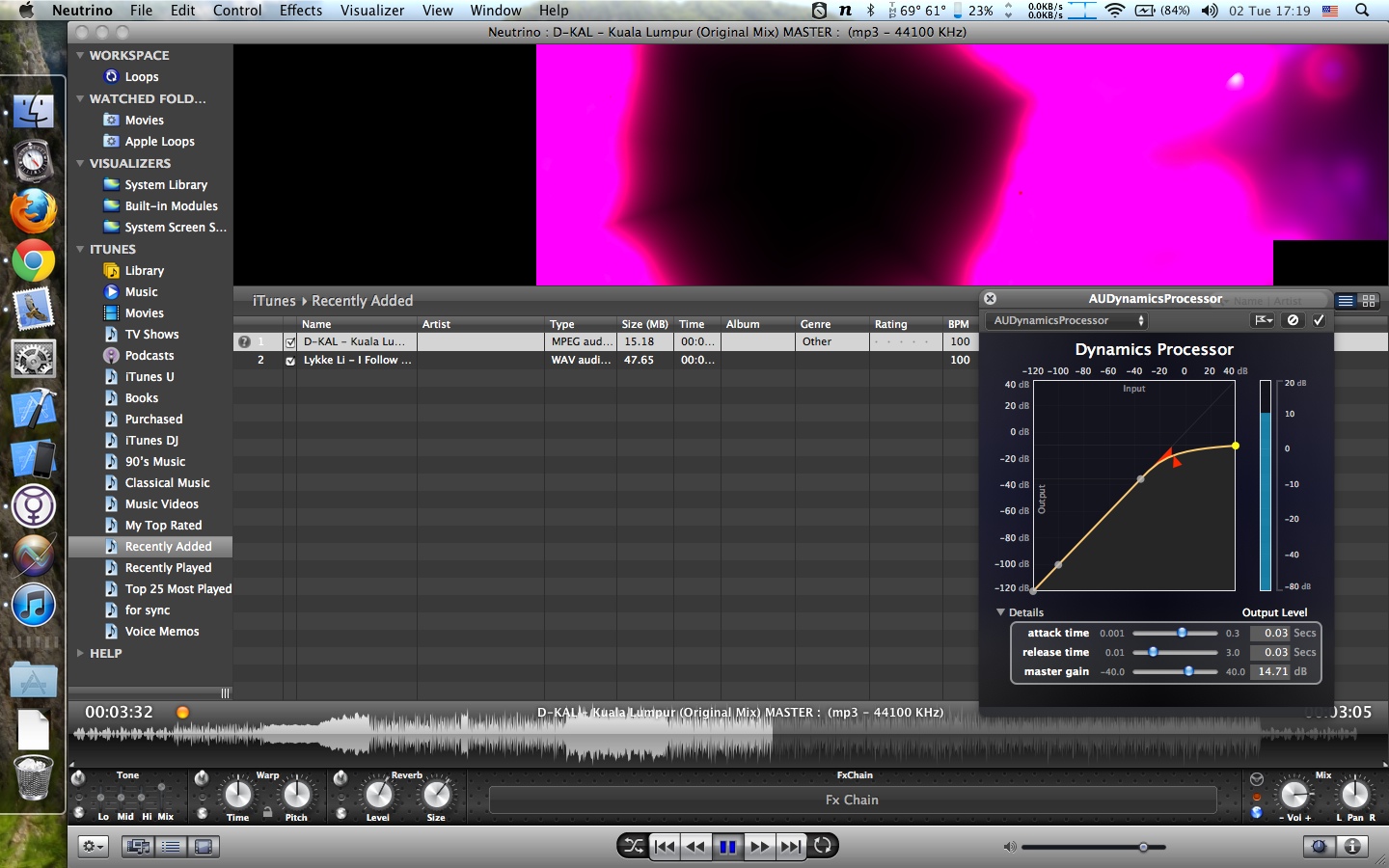1389x868 pixels.
Task: Show the media browser view
Action: tap(138, 846)
